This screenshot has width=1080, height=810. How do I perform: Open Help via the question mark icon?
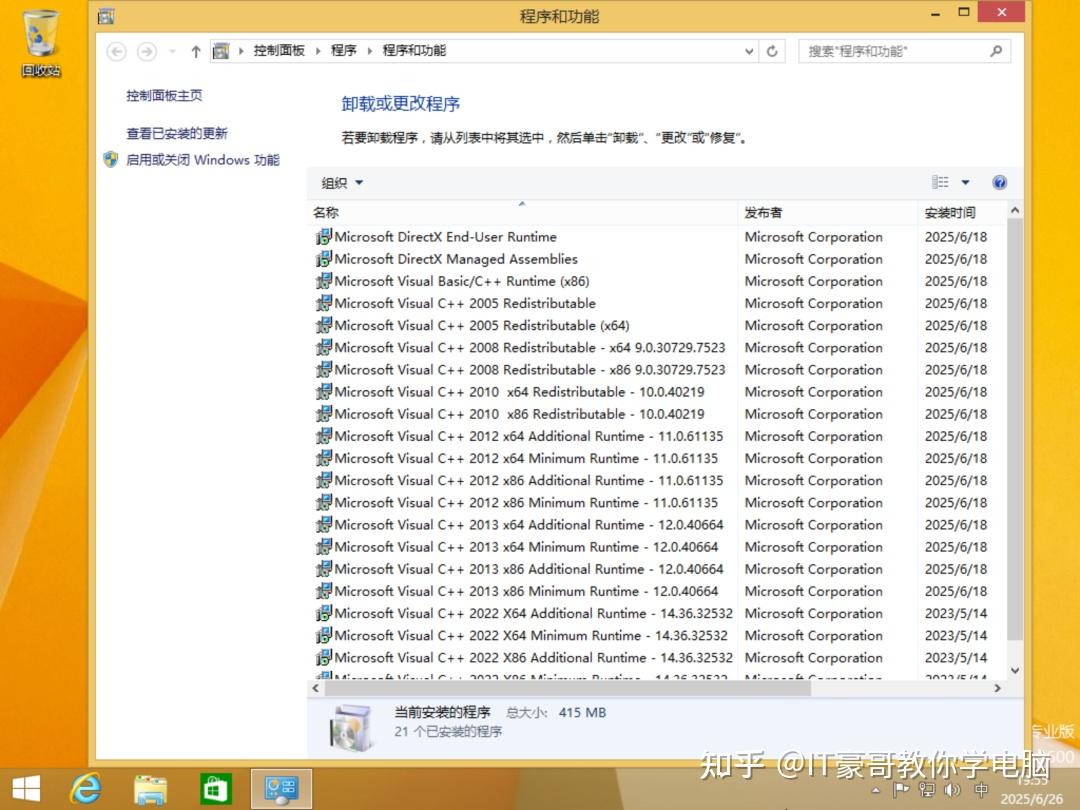pos(1000,182)
